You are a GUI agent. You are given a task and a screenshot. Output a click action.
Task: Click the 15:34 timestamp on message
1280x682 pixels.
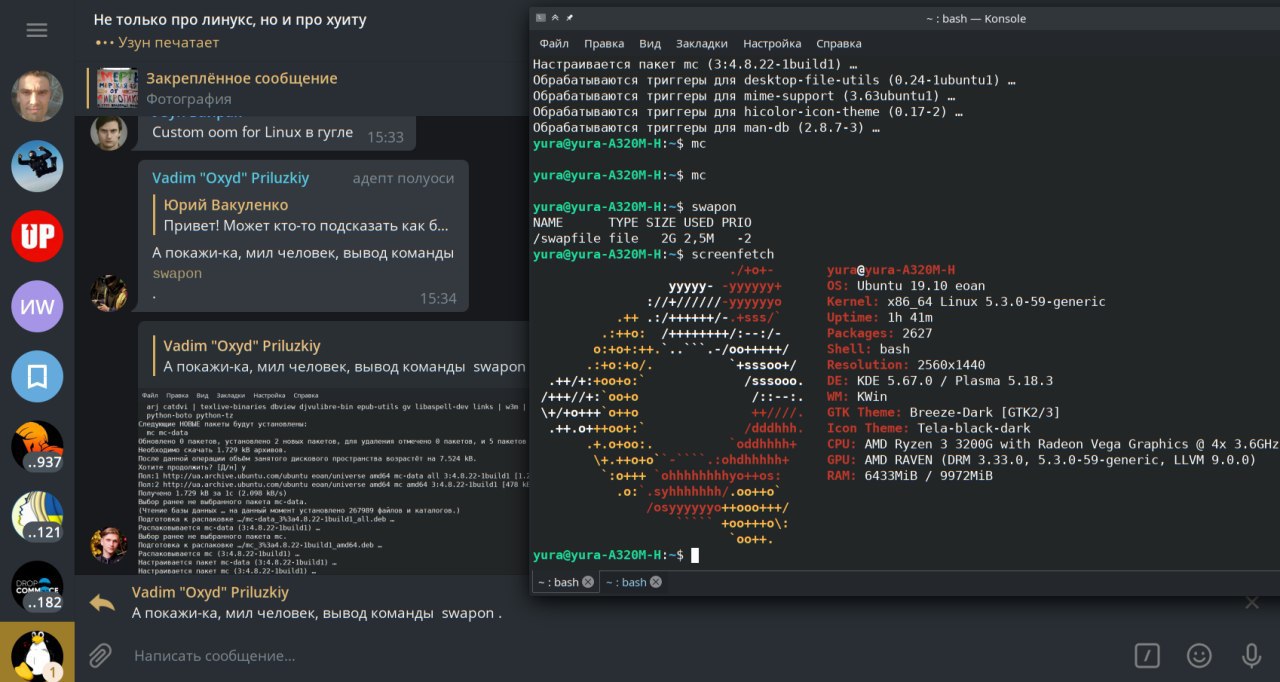pos(438,298)
